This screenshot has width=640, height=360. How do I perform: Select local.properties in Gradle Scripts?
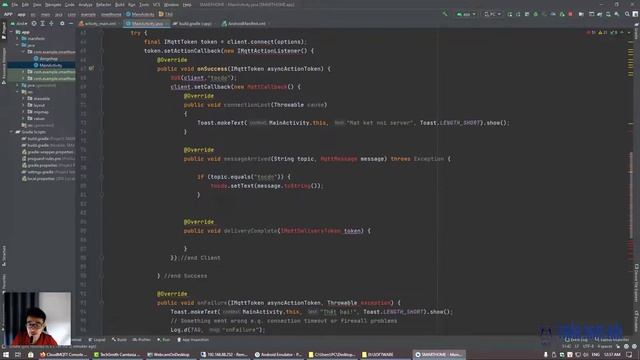pos(48,178)
